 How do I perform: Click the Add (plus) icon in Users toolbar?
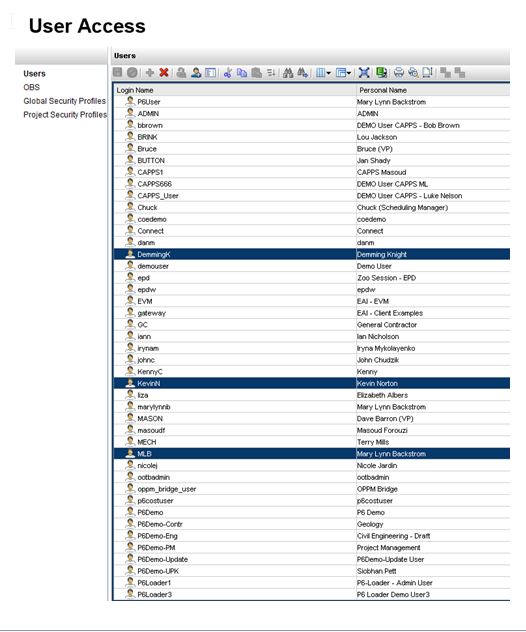coord(150,73)
